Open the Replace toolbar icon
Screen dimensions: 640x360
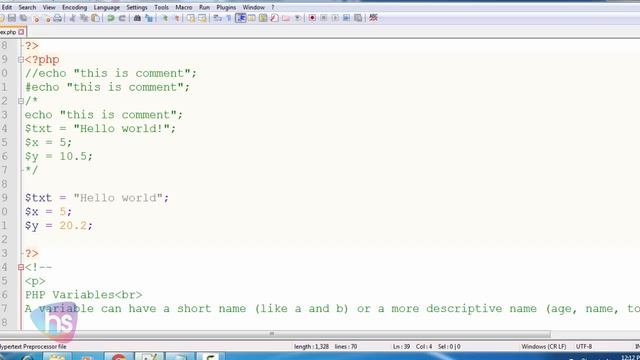pos(149,18)
